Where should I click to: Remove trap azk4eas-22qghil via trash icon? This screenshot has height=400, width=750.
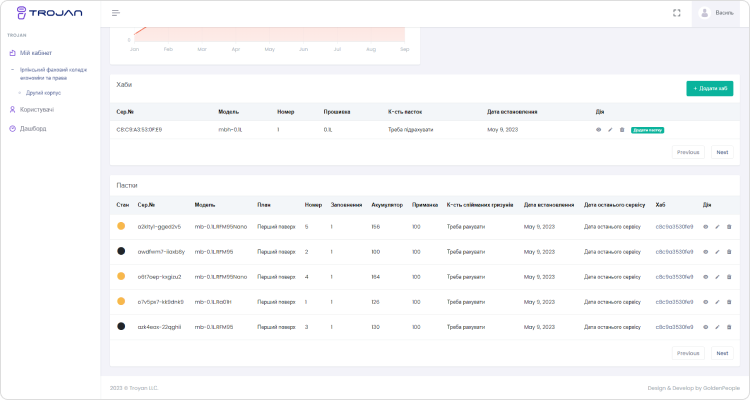coord(729,326)
